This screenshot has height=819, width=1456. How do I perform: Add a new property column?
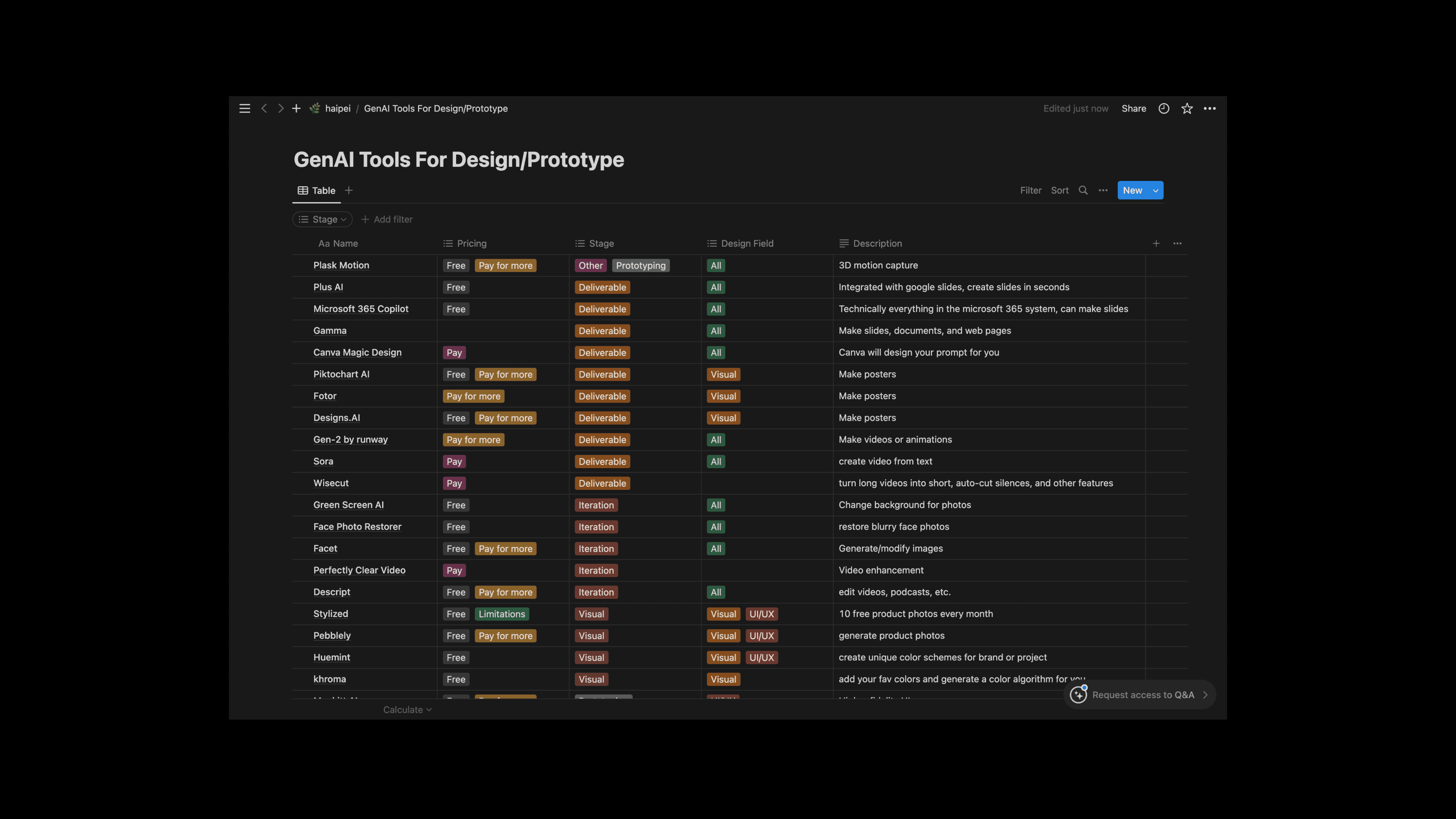click(1156, 243)
